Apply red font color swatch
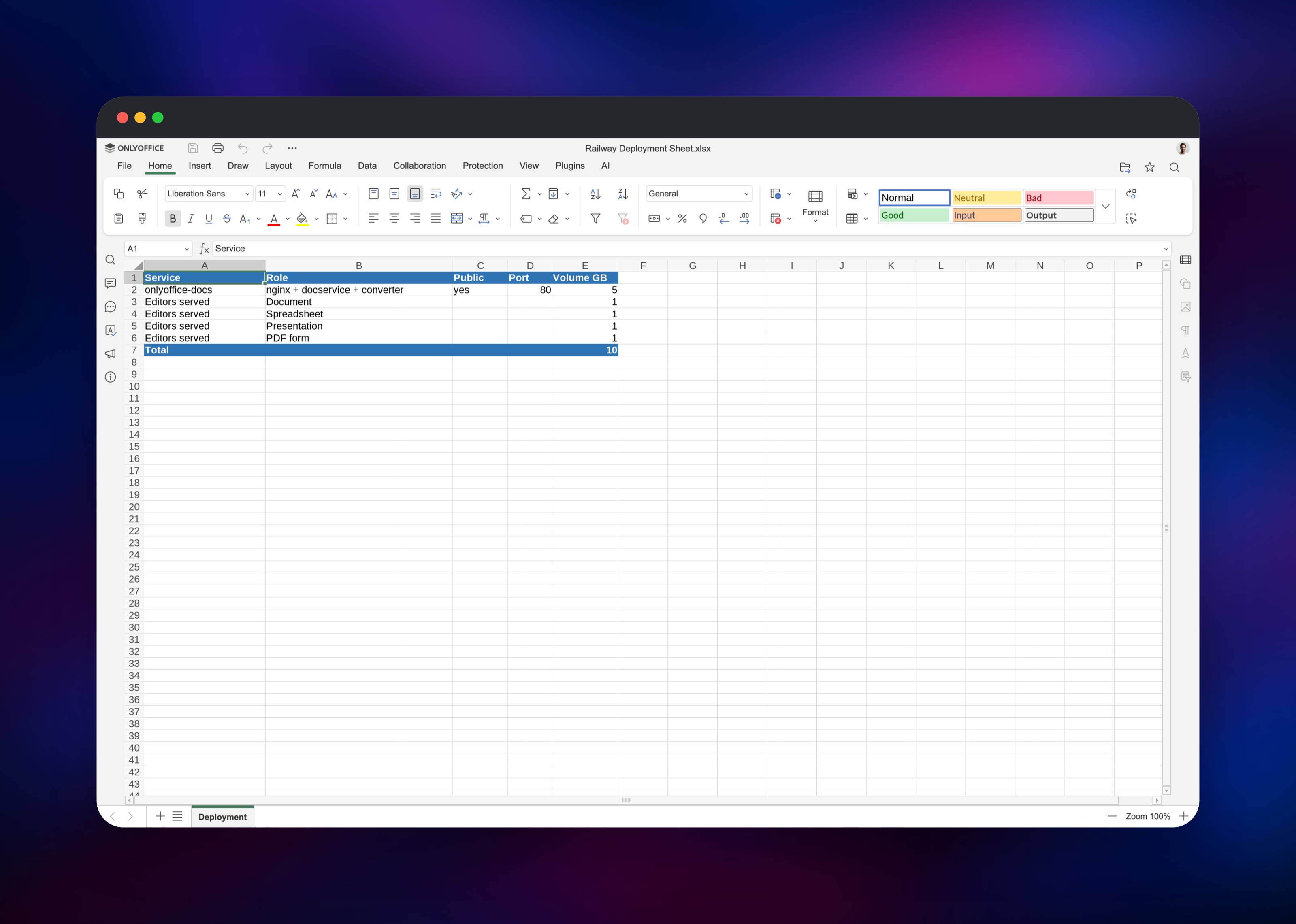Screen dimensions: 1296x924 pos(274,219)
